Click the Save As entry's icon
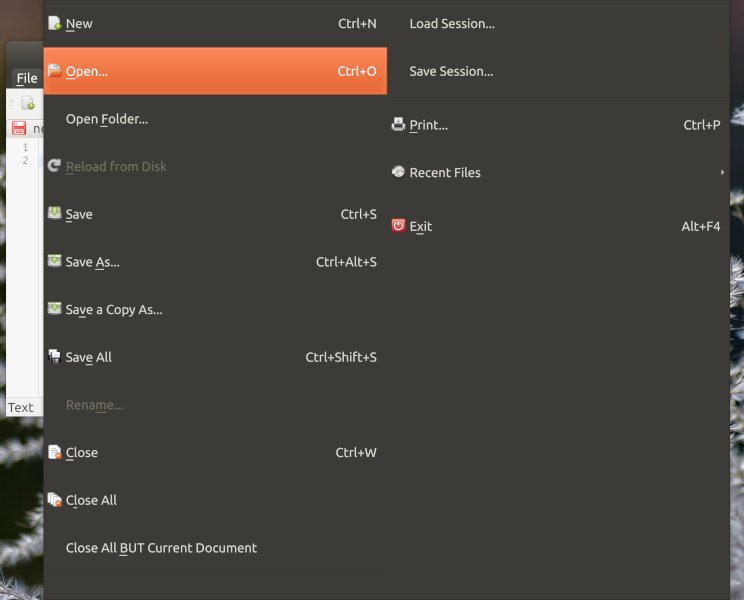This screenshot has width=744, height=600. (55, 260)
